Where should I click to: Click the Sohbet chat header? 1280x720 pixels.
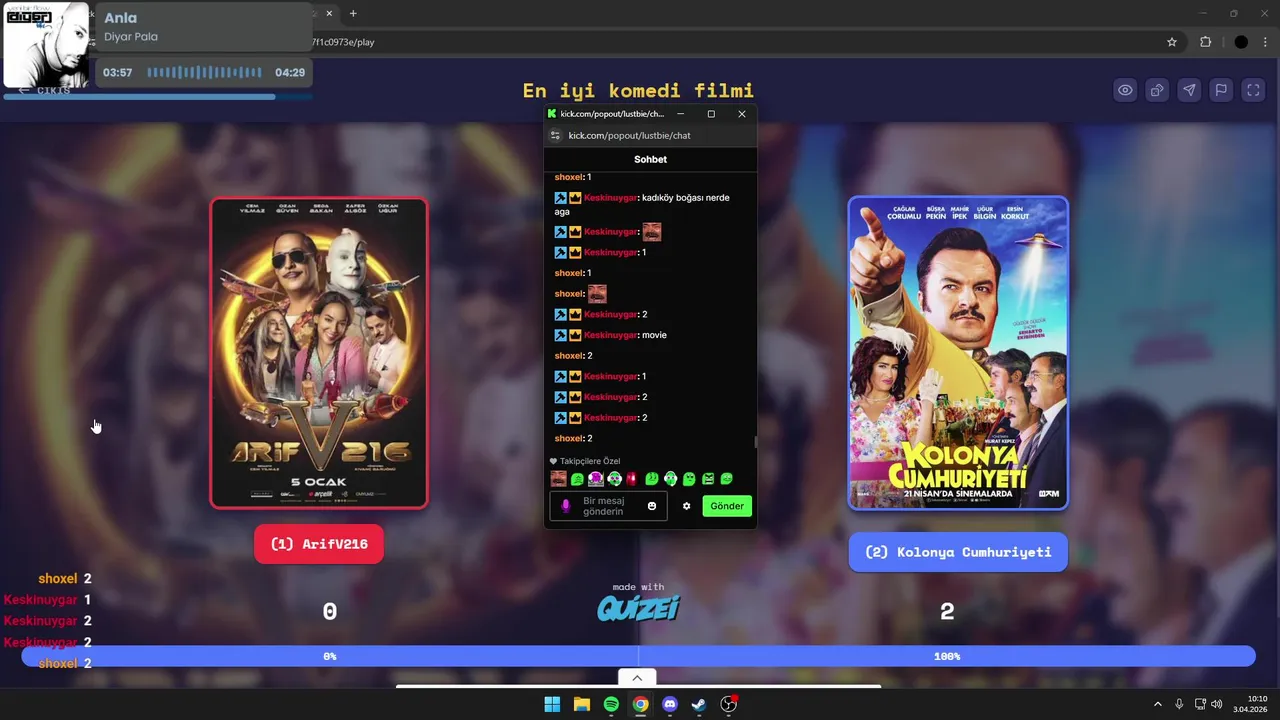(x=650, y=159)
